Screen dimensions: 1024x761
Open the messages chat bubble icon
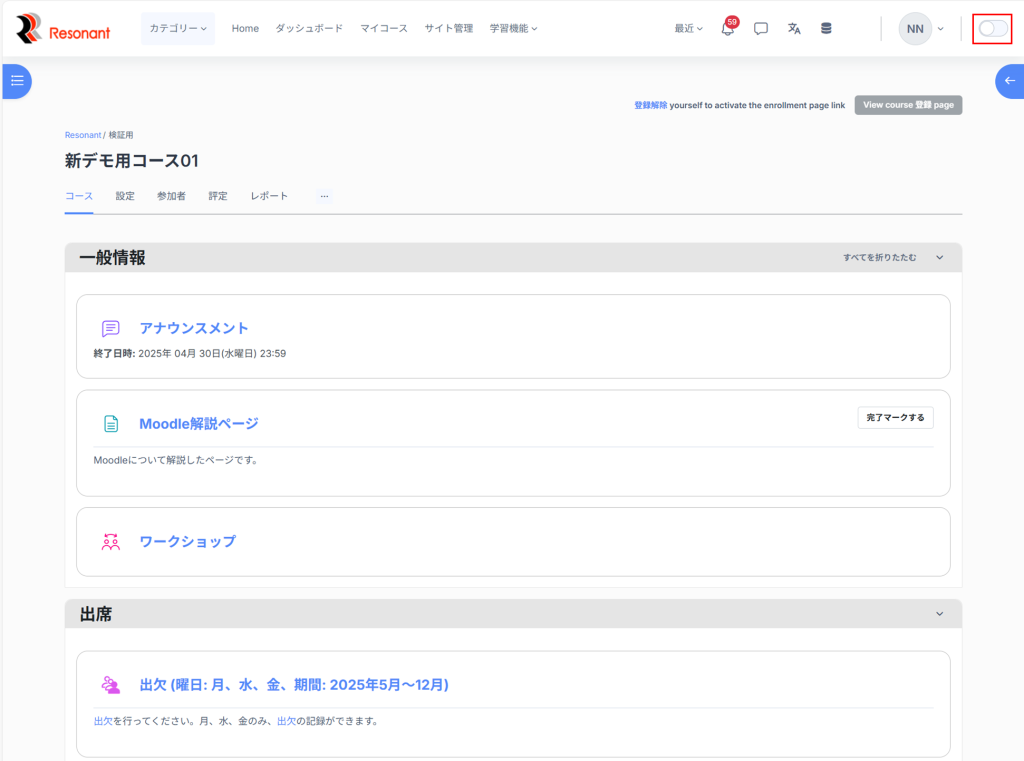click(x=761, y=29)
